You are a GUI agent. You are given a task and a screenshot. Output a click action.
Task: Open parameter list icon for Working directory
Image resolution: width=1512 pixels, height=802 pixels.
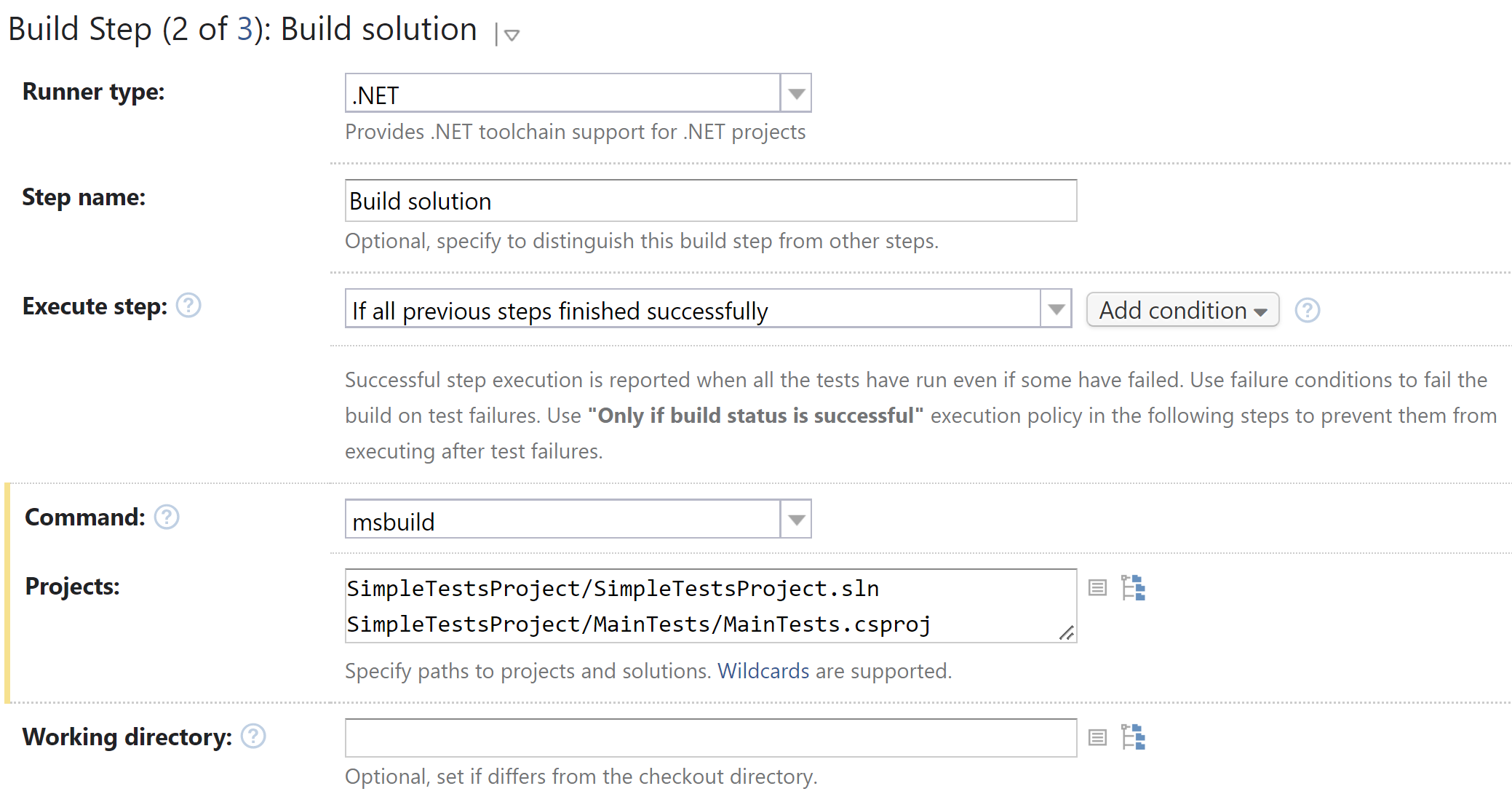click(1097, 738)
